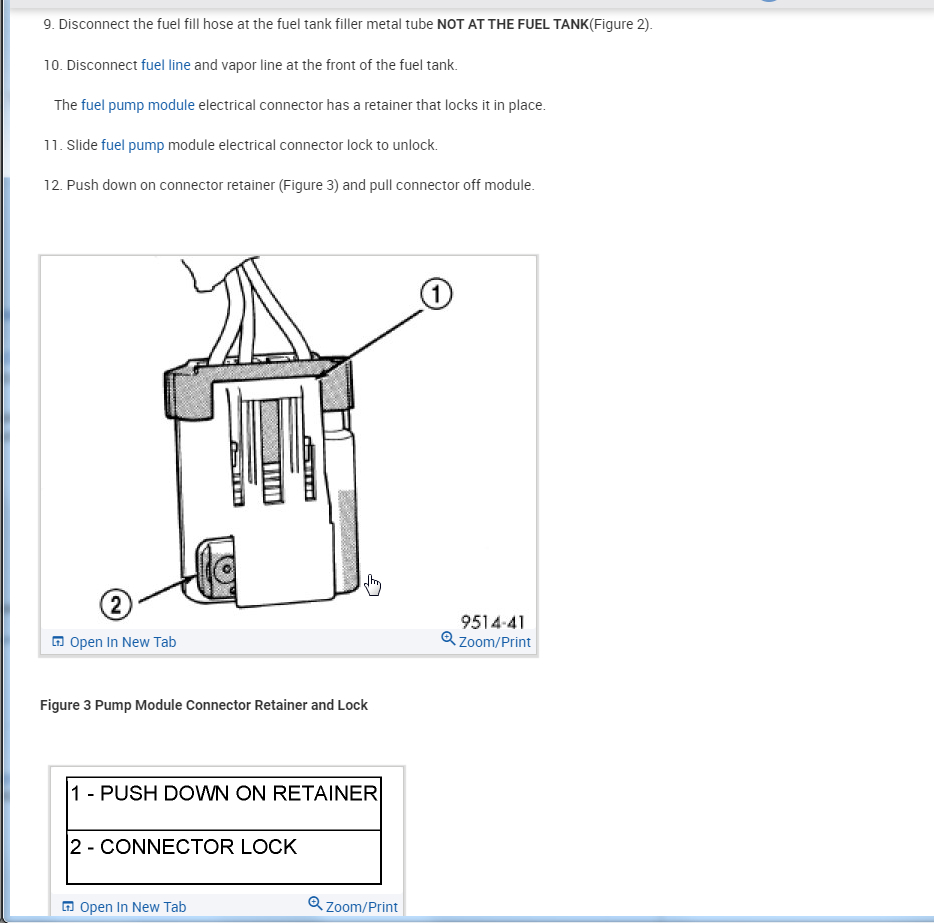Image resolution: width=934 pixels, height=923 pixels.
Task: Click the pump module connector diagram image
Action: click(x=288, y=442)
